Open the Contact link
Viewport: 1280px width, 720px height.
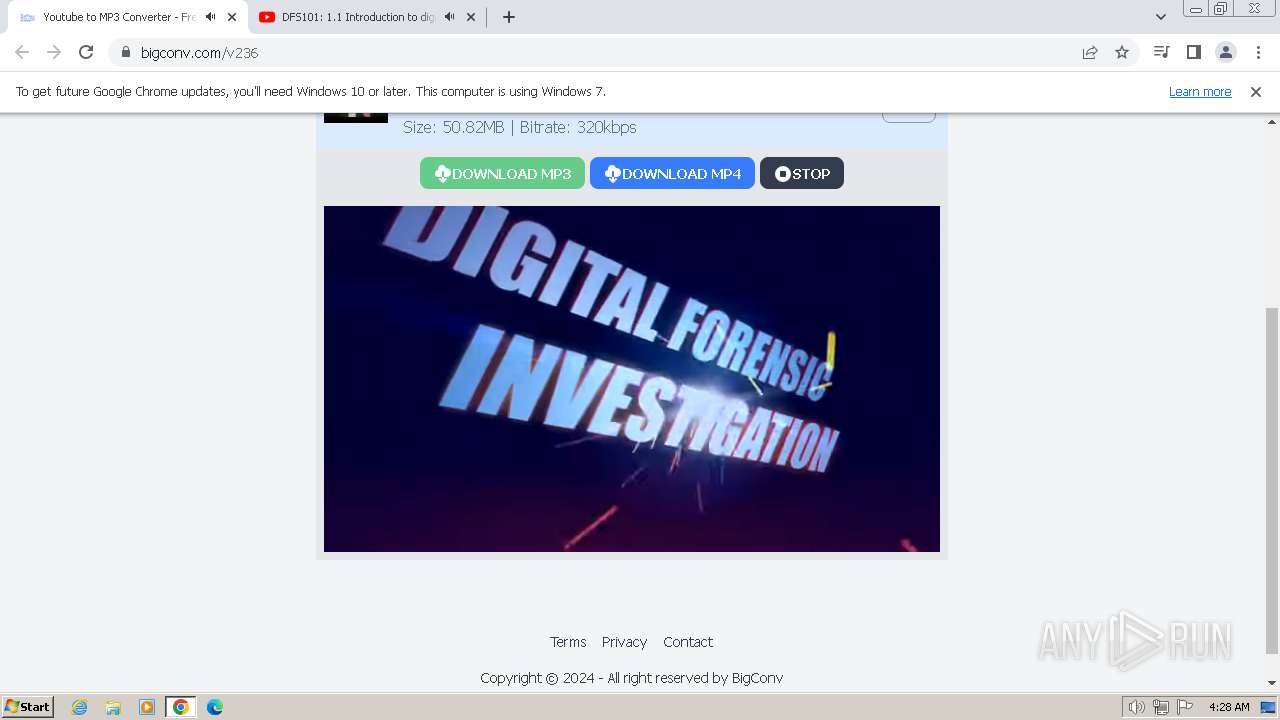coord(688,642)
